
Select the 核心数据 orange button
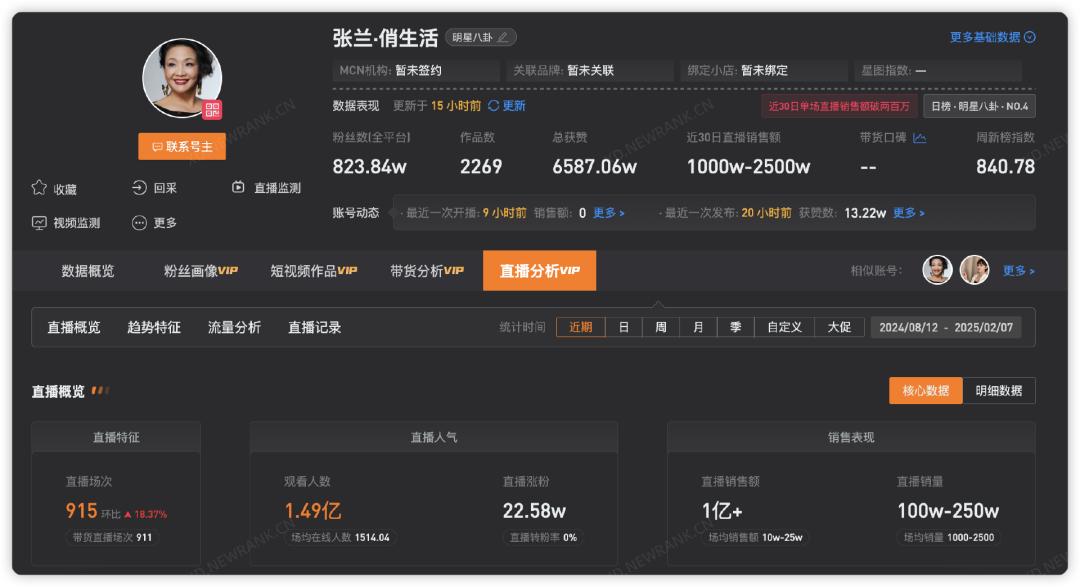(x=925, y=391)
